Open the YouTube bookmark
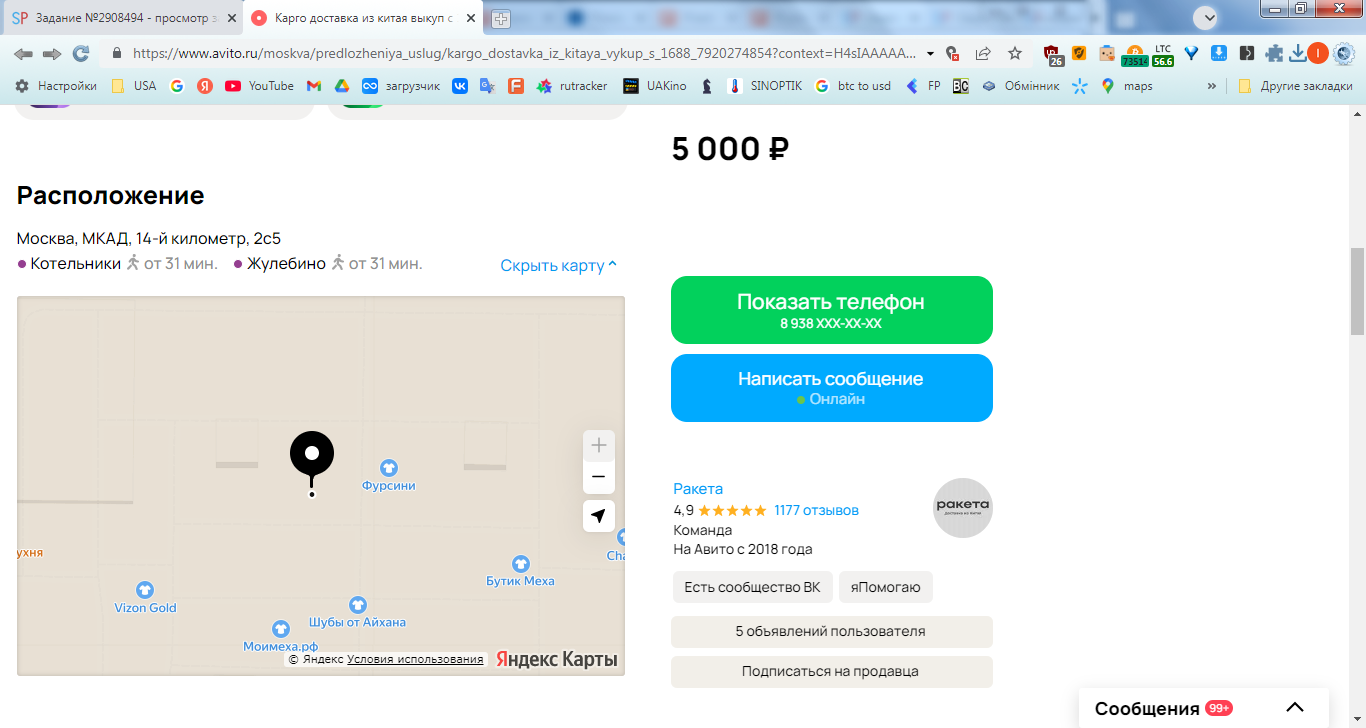This screenshot has height=728, width=1366. click(259, 86)
